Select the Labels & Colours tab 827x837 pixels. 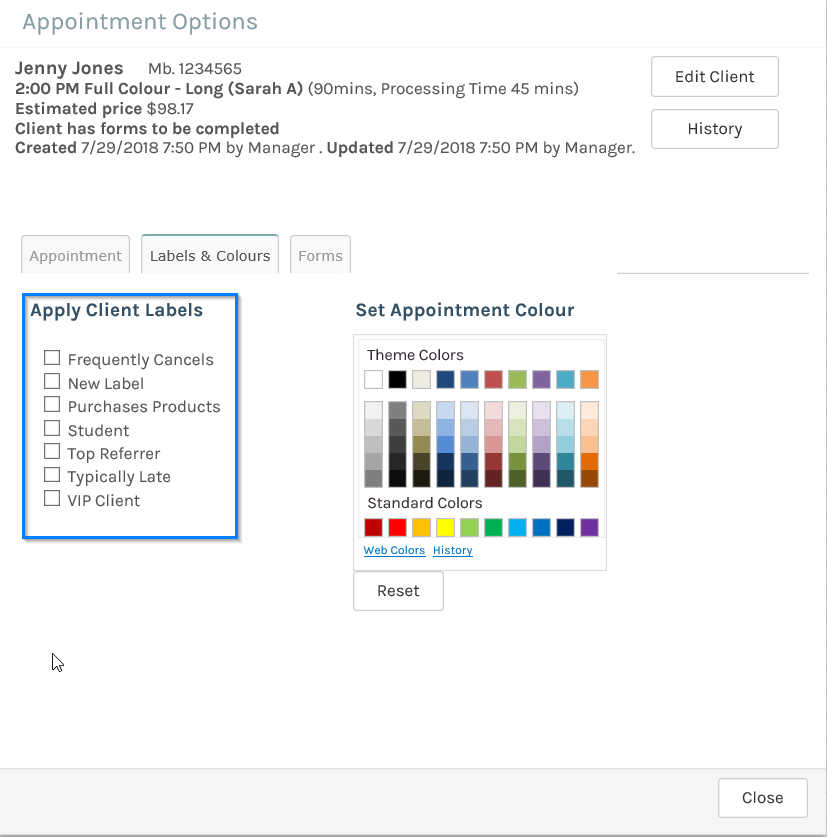pos(209,254)
